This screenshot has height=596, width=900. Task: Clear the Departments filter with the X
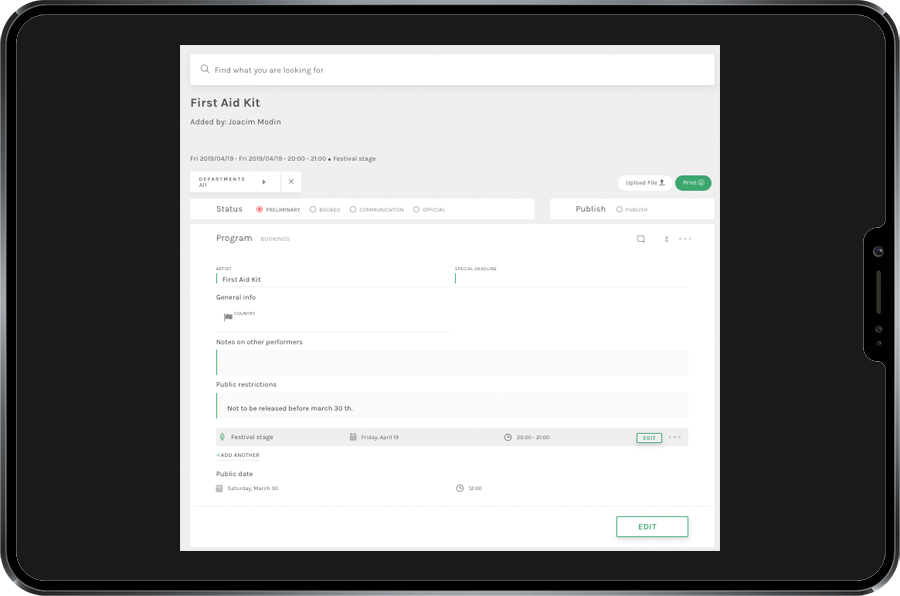pyautogui.click(x=291, y=182)
